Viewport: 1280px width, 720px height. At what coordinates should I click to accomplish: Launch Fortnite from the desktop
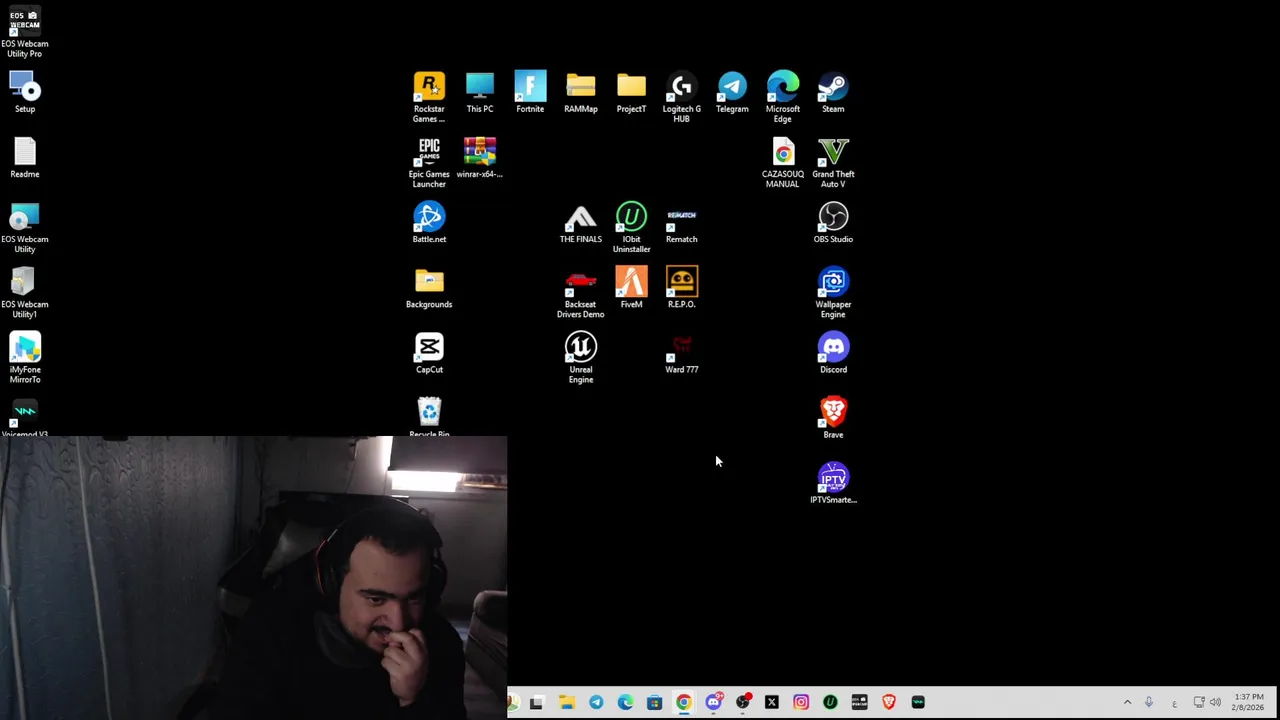[530, 92]
